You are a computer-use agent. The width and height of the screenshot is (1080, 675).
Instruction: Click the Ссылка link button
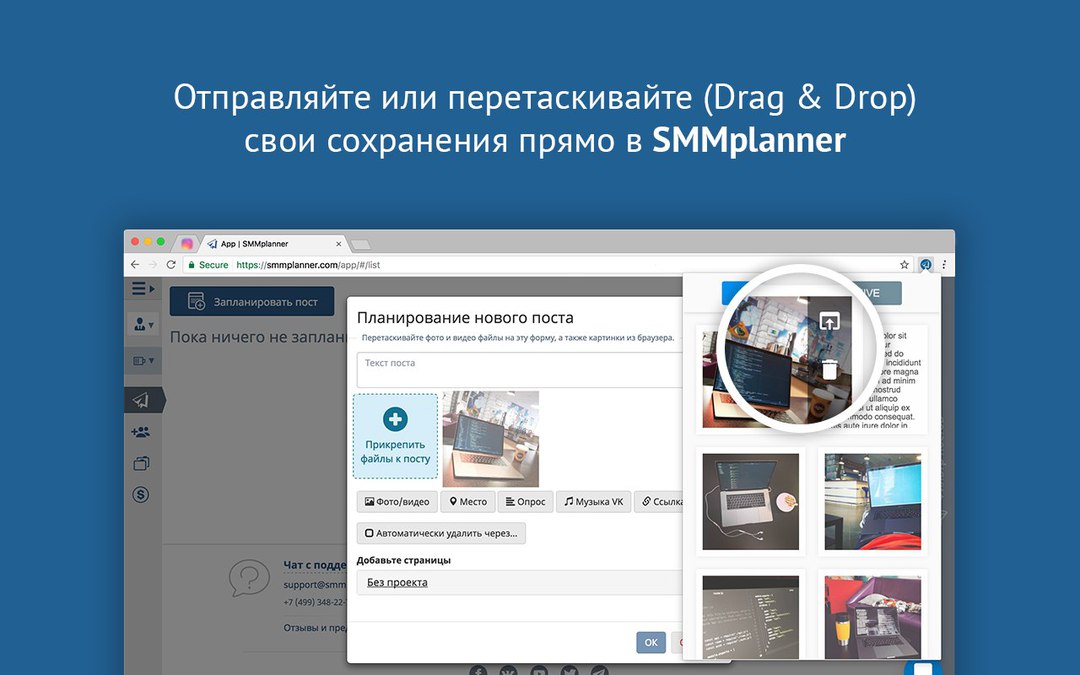[x=659, y=501]
